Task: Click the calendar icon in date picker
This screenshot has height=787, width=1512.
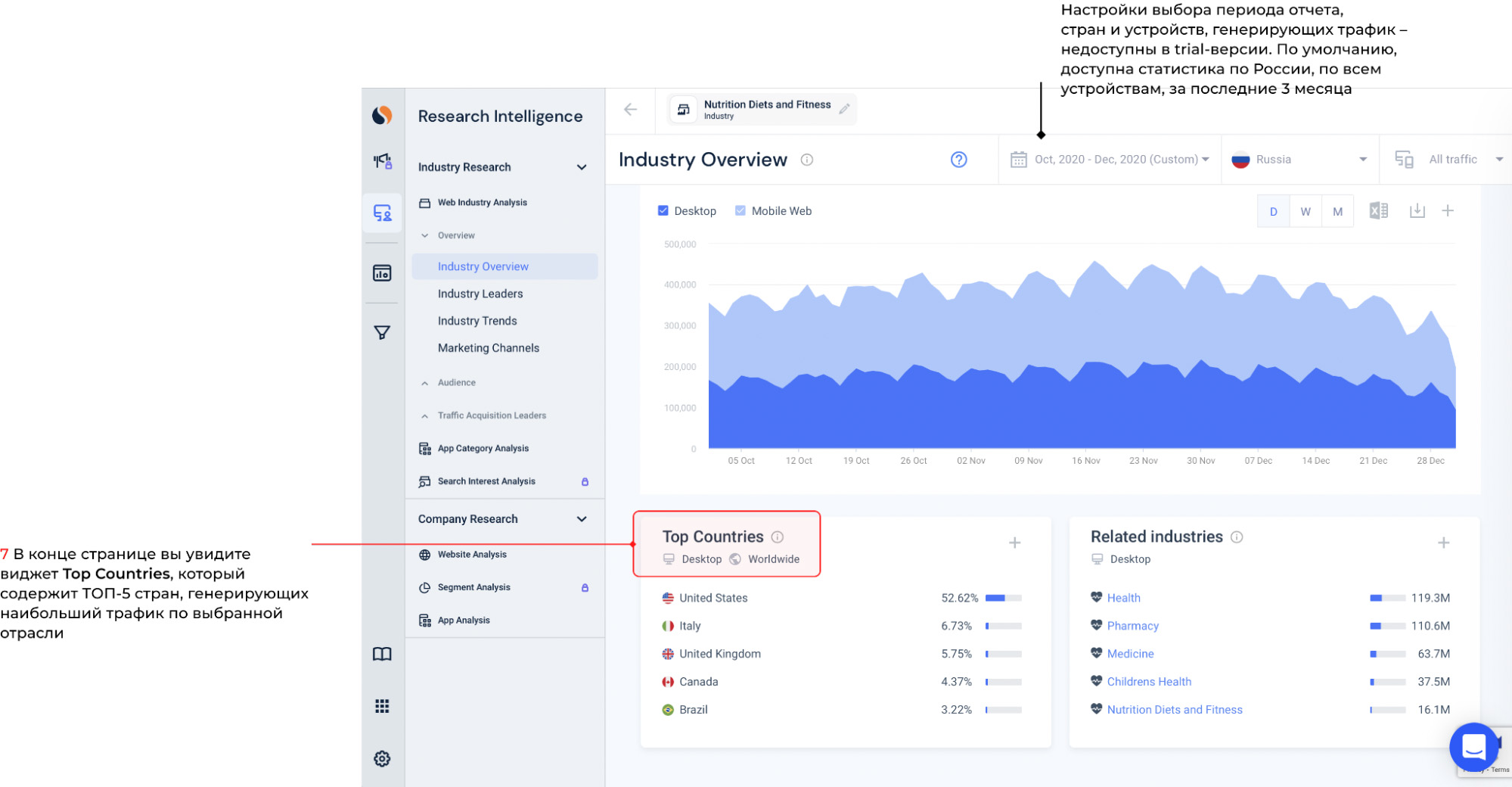Action: click(x=1019, y=160)
